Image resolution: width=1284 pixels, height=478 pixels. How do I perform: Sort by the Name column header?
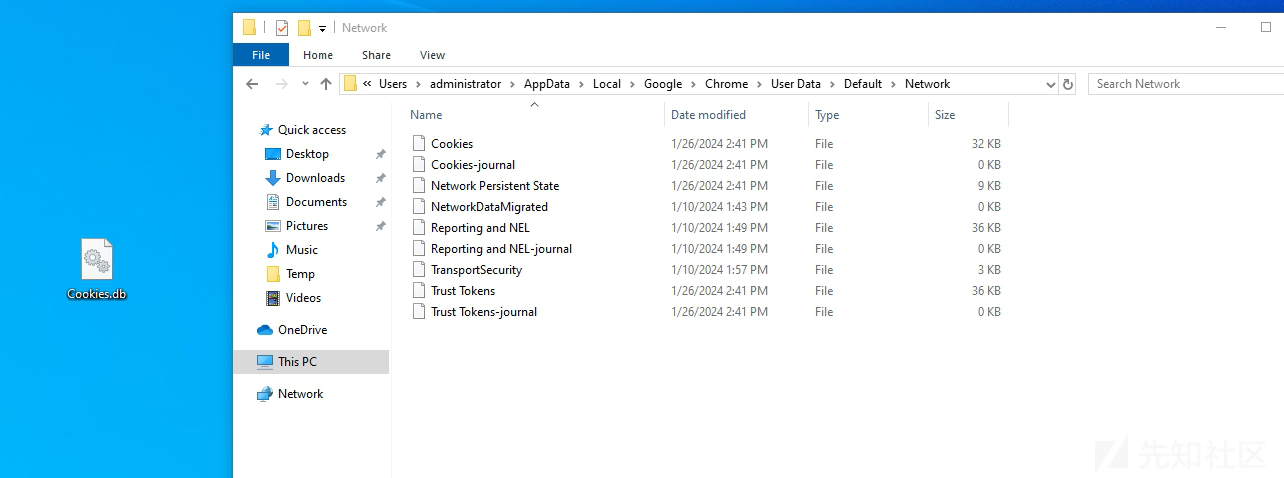[x=426, y=115]
